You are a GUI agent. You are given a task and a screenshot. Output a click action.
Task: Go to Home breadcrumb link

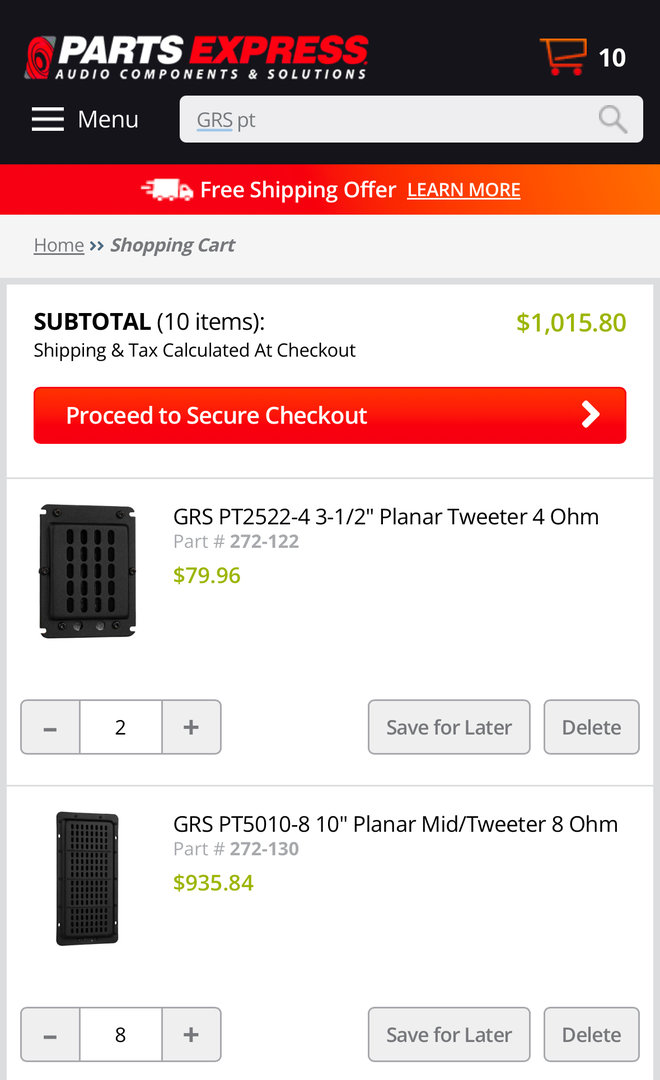tap(59, 245)
